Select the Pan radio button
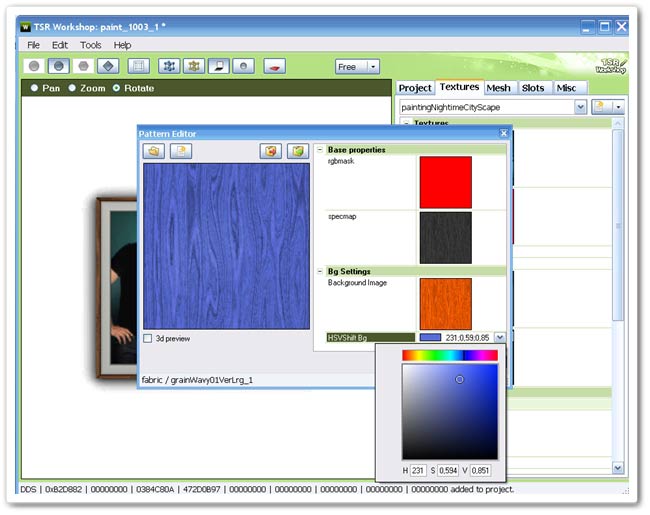The image size is (650, 515). (x=35, y=88)
